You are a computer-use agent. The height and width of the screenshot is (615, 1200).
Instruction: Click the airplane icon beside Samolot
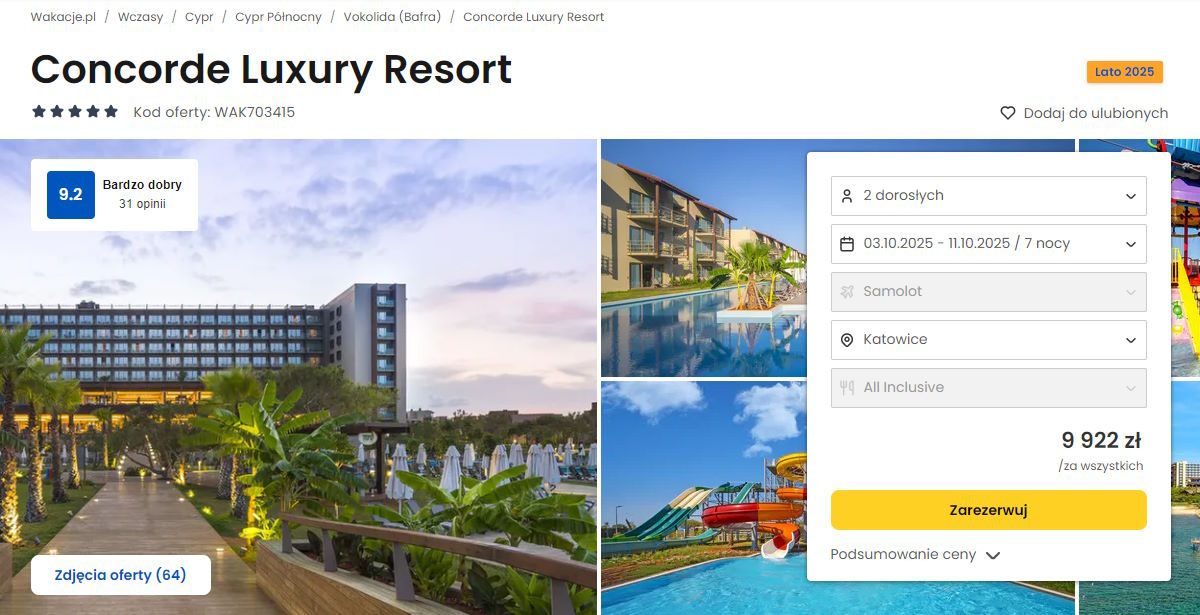[x=847, y=292]
